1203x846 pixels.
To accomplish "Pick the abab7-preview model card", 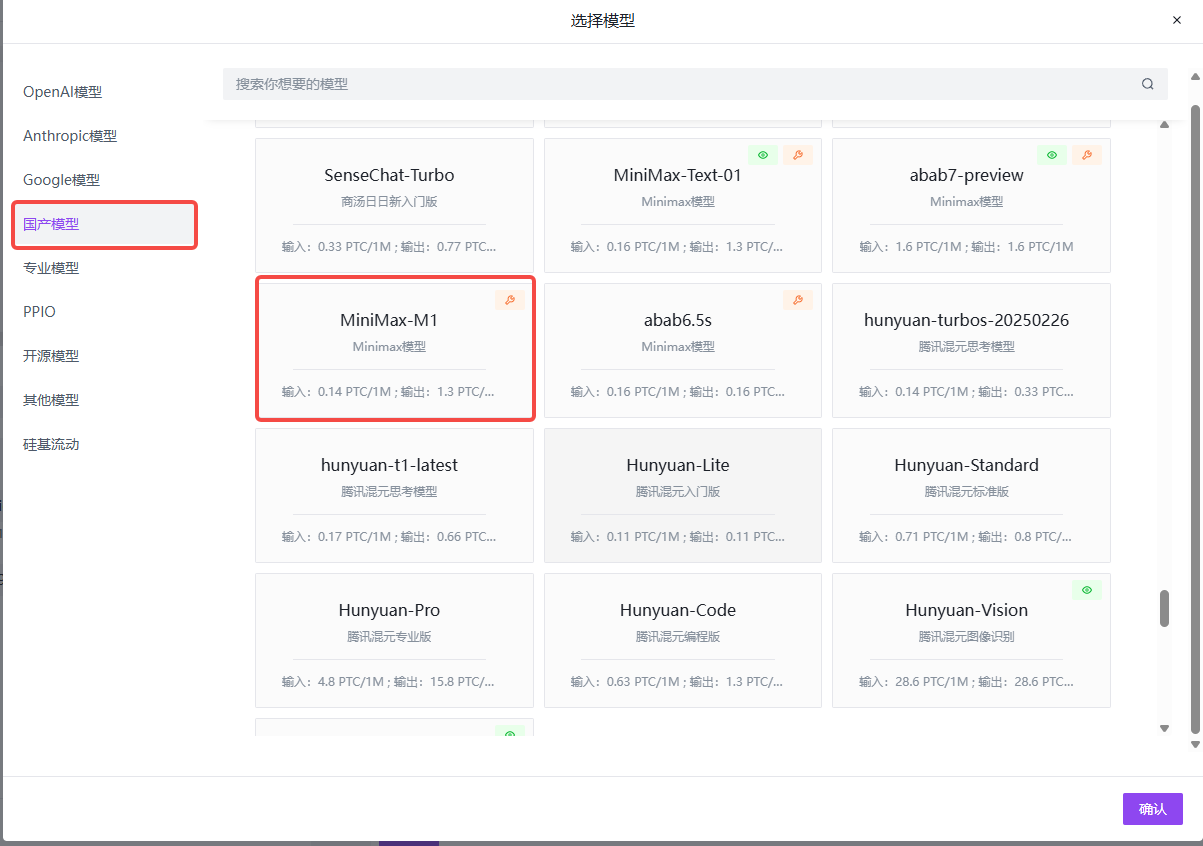I will [971, 205].
